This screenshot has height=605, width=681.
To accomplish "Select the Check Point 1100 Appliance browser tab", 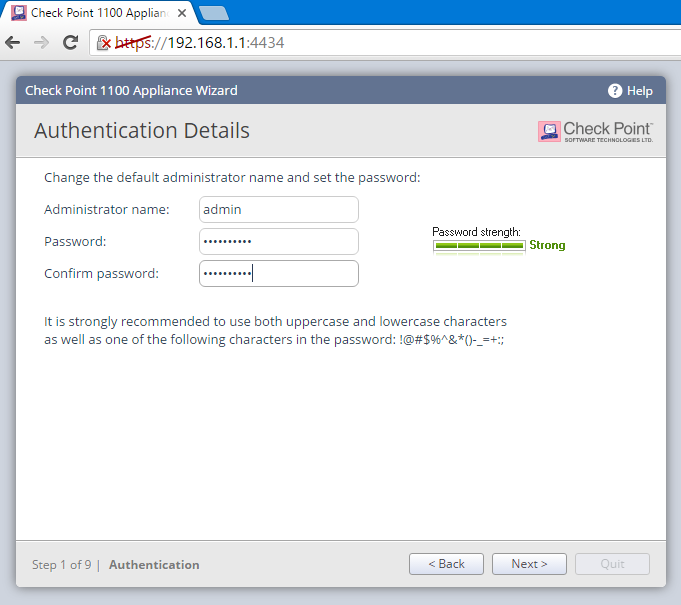I will (99, 13).
